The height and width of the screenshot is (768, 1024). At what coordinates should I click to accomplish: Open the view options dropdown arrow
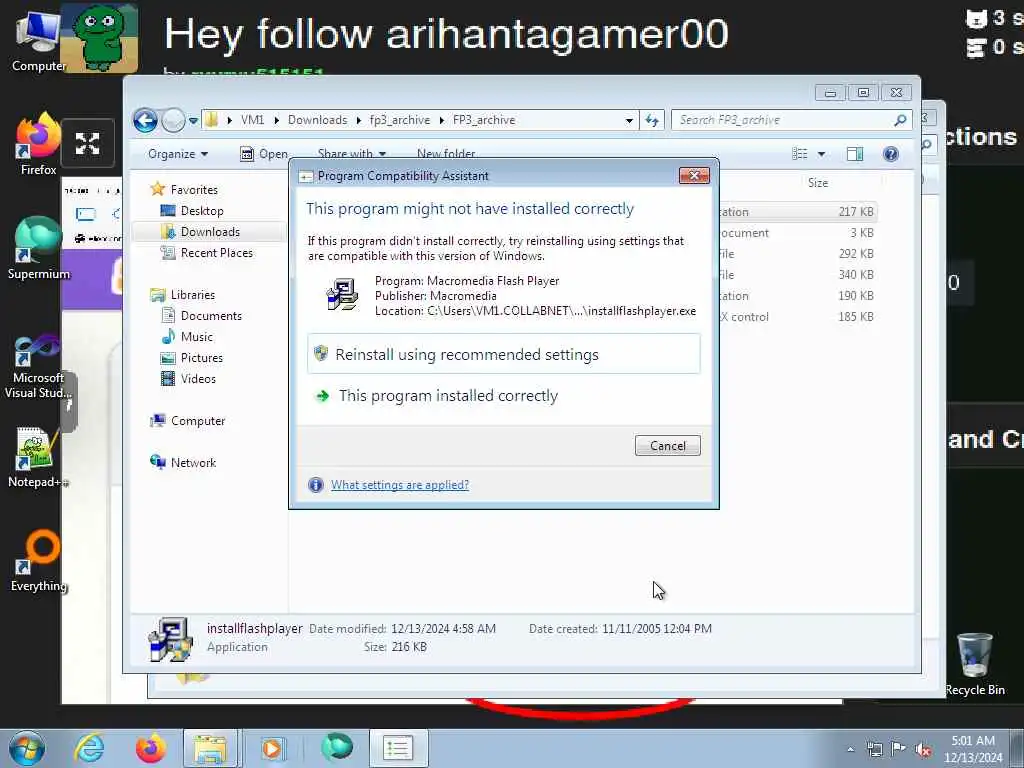tap(822, 154)
